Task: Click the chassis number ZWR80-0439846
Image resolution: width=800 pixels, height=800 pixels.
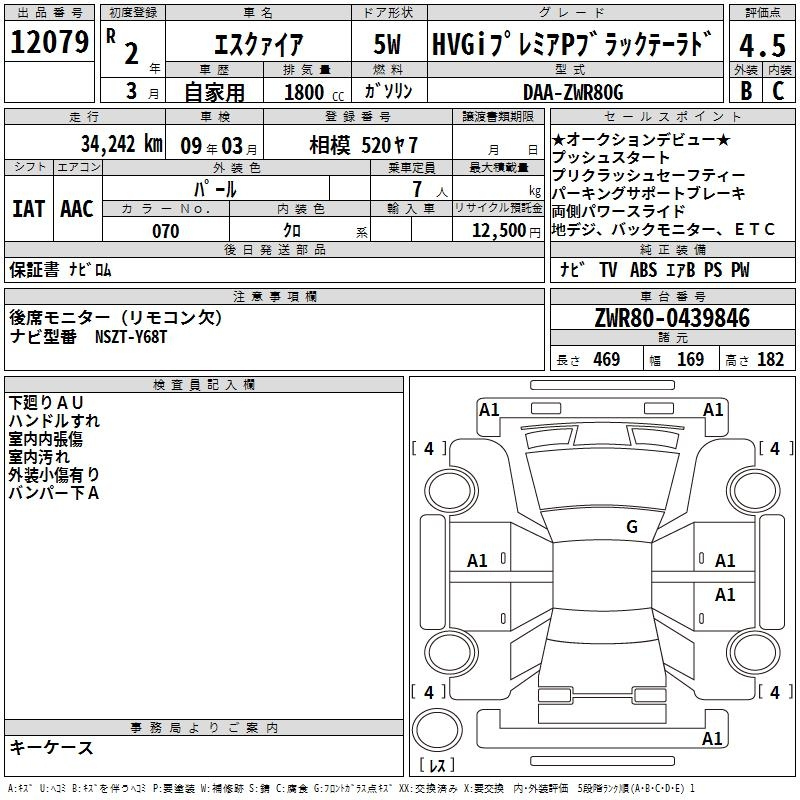Action: 672,318
